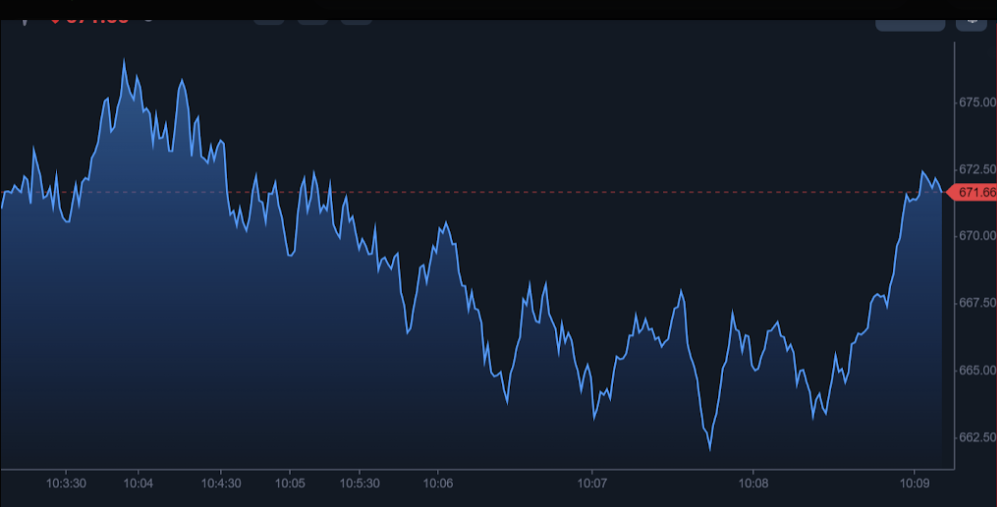Select the 667.50 price axis label

click(x=976, y=303)
